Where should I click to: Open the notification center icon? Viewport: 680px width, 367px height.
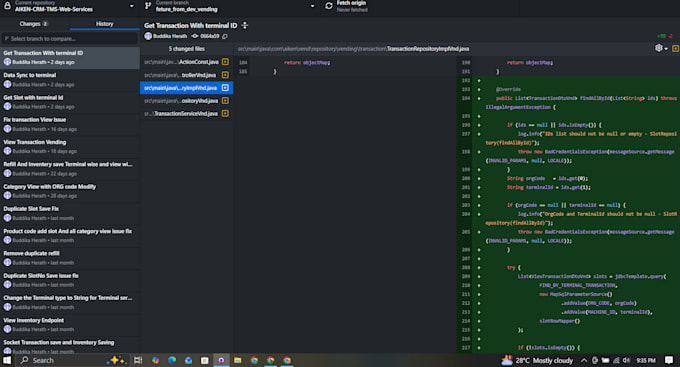[x=669, y=360]
